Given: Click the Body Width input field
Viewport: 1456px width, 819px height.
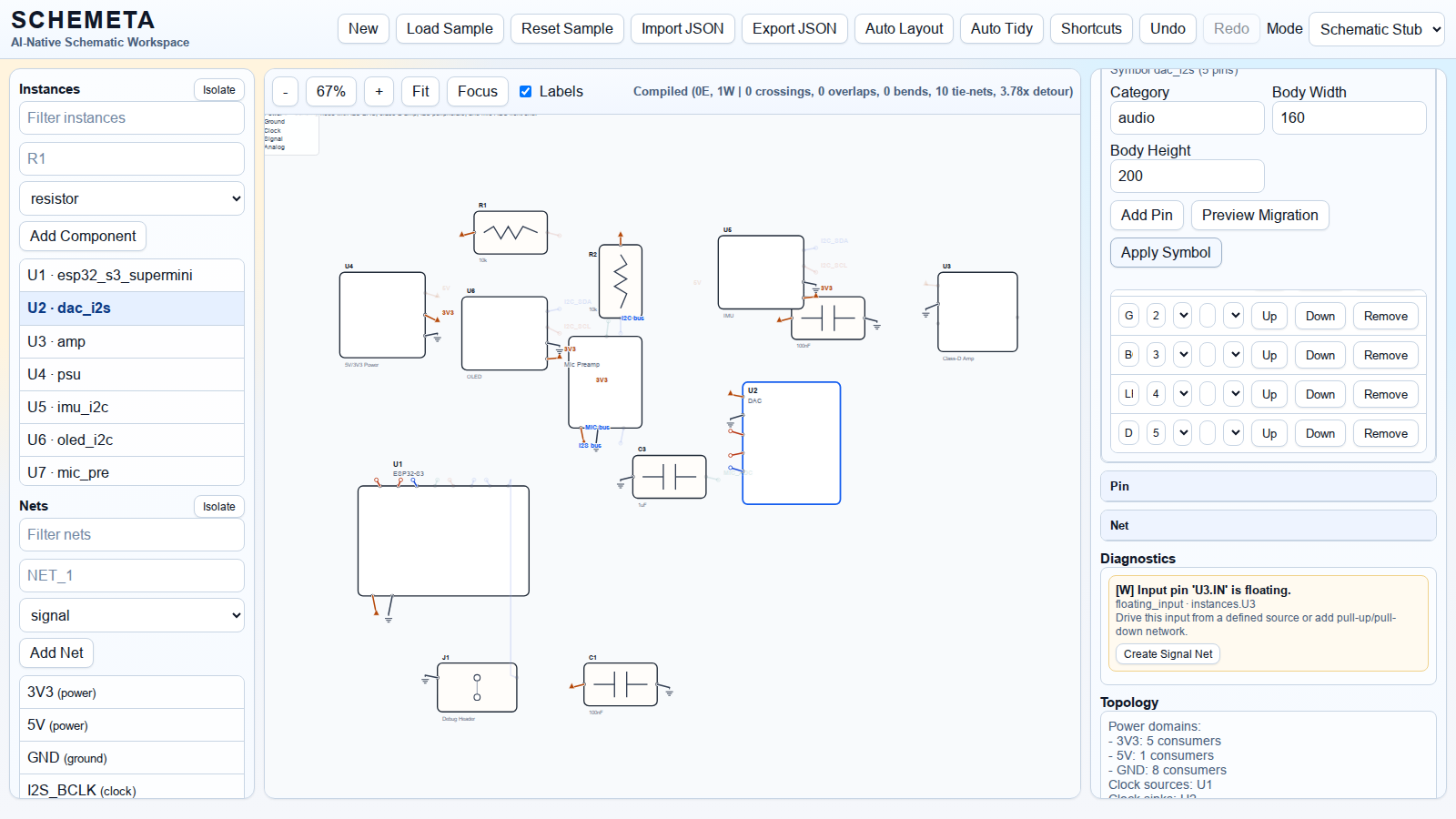Looking at the screenshot, I should [1348, 118].
